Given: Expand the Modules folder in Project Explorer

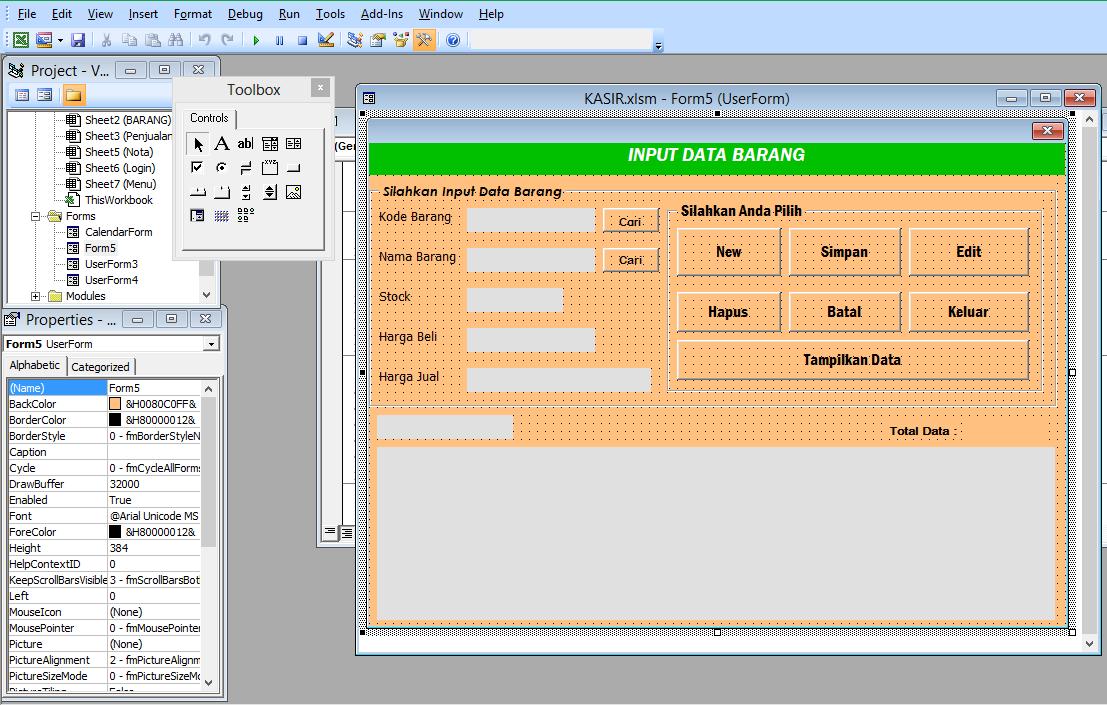Looking at the screenshot, I should [x=35, y=296].
